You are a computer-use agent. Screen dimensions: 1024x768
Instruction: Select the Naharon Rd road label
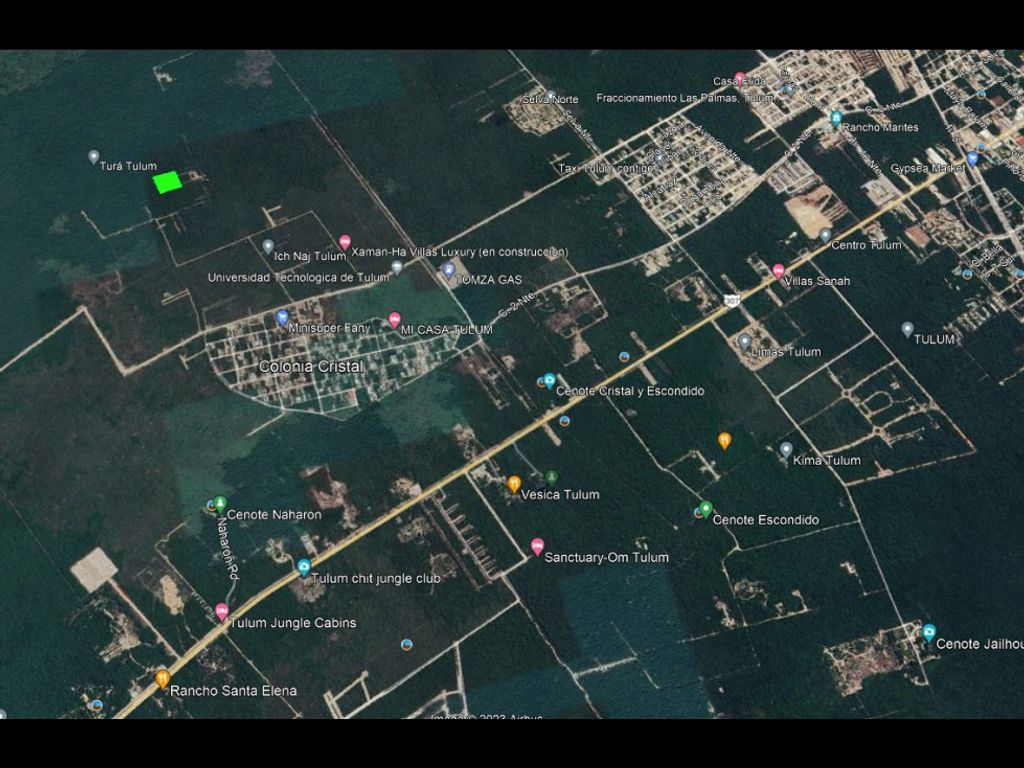227,549
